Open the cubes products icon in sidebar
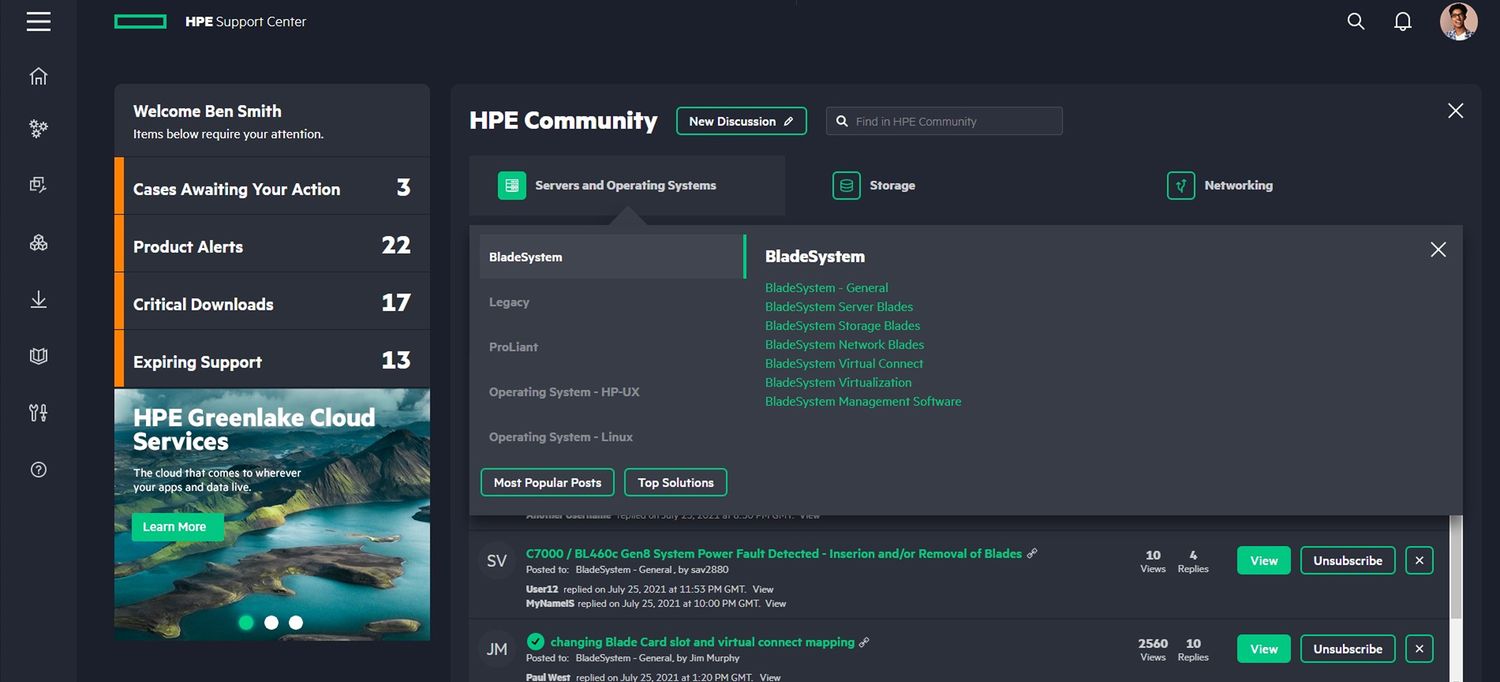1500x682 pixels. coord(38,243)
